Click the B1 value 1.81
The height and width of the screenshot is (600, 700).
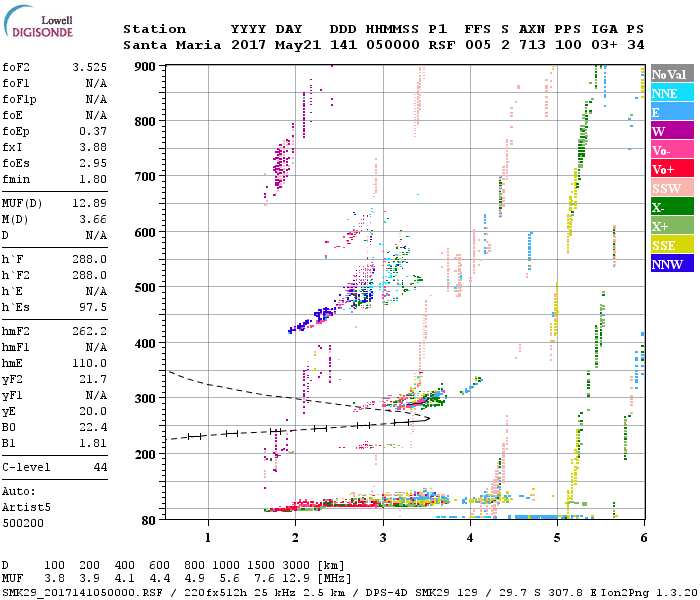pos(93,444)
